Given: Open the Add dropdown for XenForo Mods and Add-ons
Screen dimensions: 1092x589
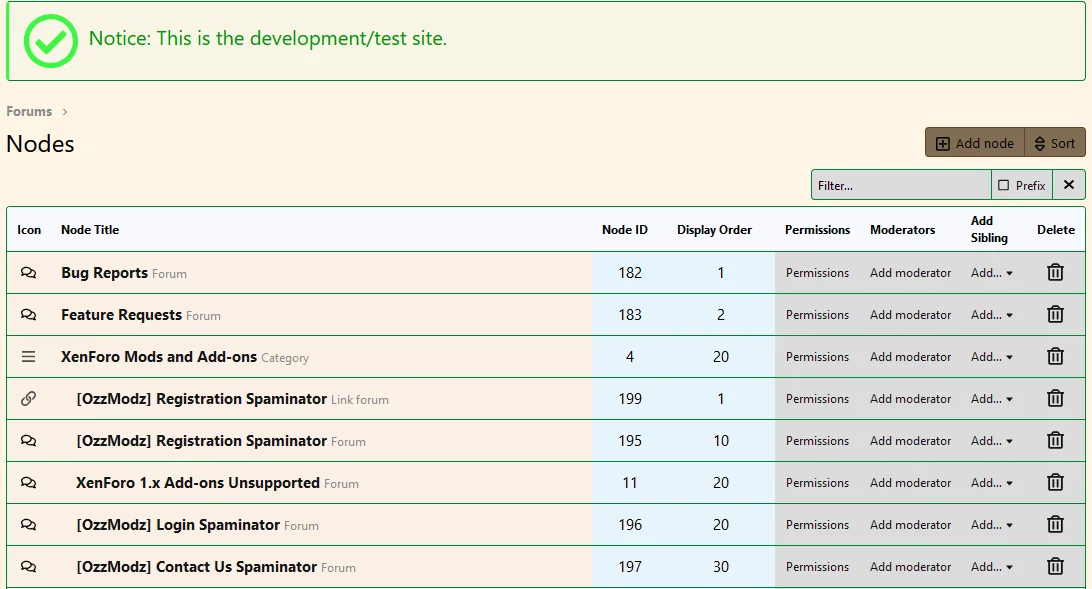Looking at the screenshot, I should [x=991, y=356].
